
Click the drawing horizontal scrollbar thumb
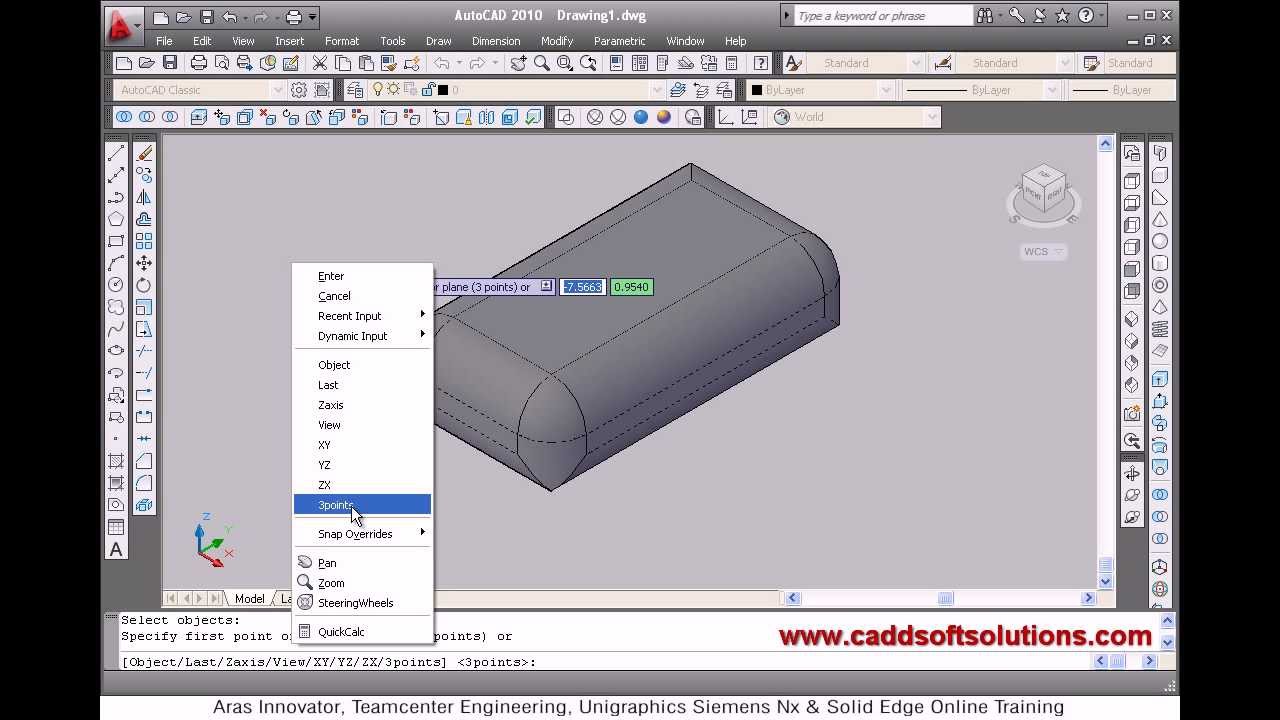tap(945, 598)
